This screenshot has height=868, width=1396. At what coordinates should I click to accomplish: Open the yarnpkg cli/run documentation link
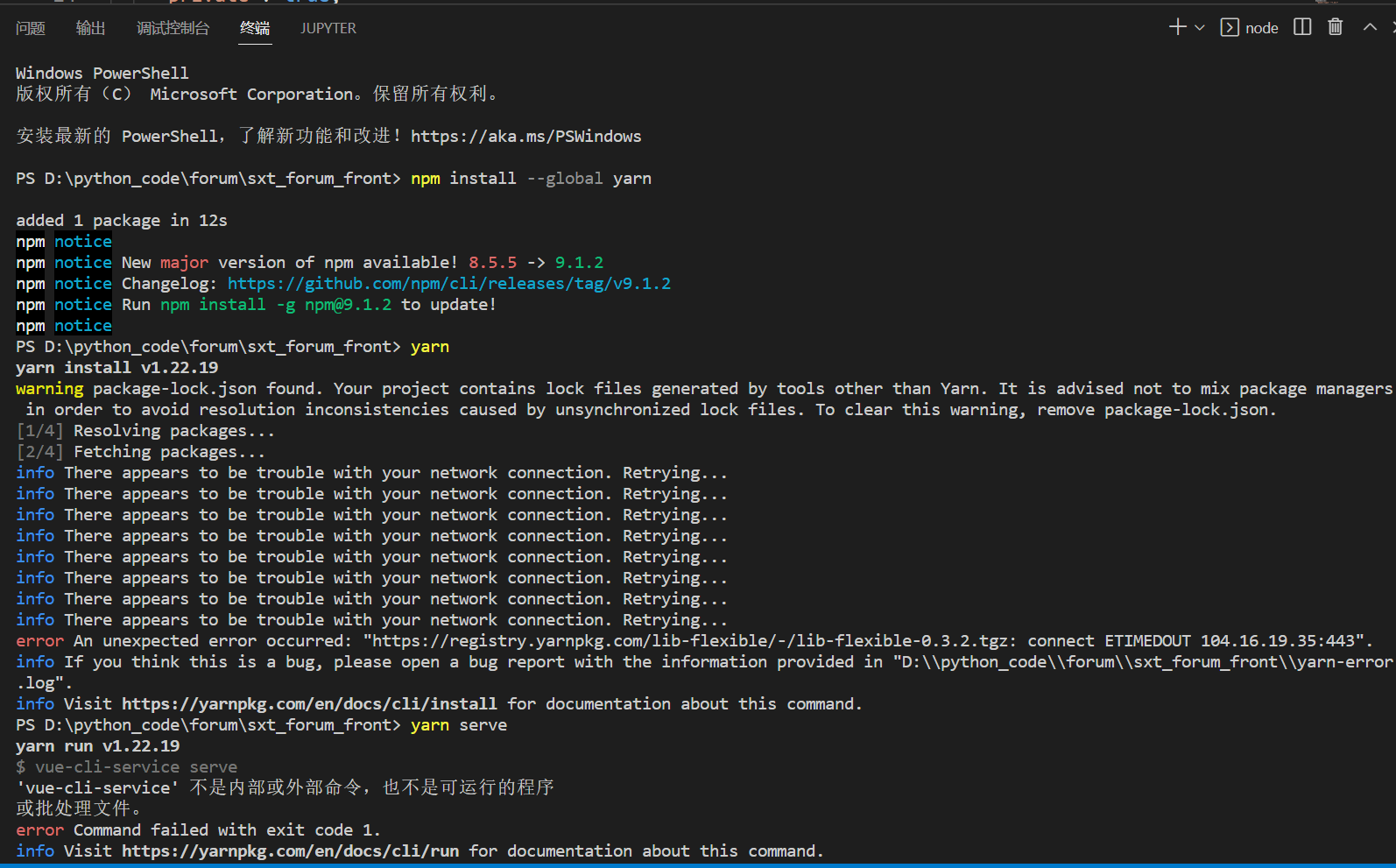(x=290, y=850)
